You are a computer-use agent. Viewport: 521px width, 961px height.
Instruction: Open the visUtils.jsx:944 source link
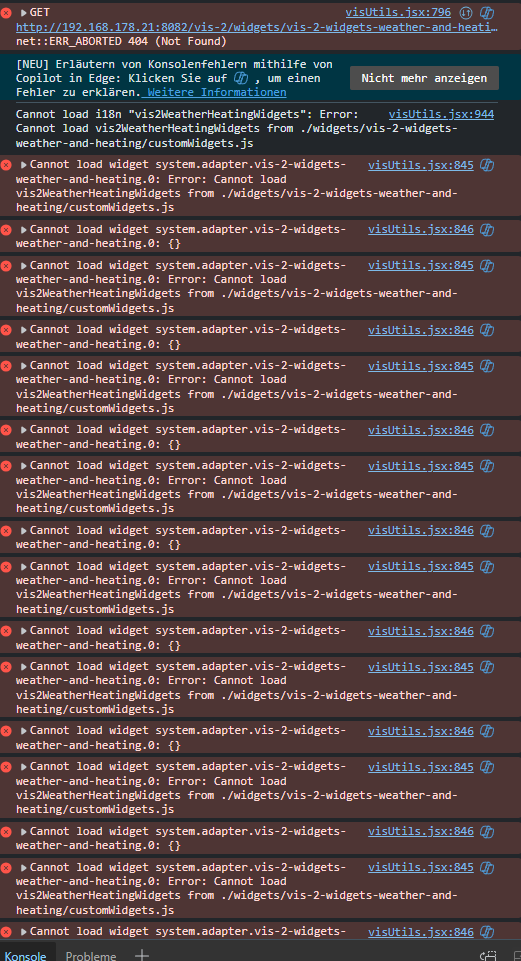pyautogui.click(x=441, y=114)
